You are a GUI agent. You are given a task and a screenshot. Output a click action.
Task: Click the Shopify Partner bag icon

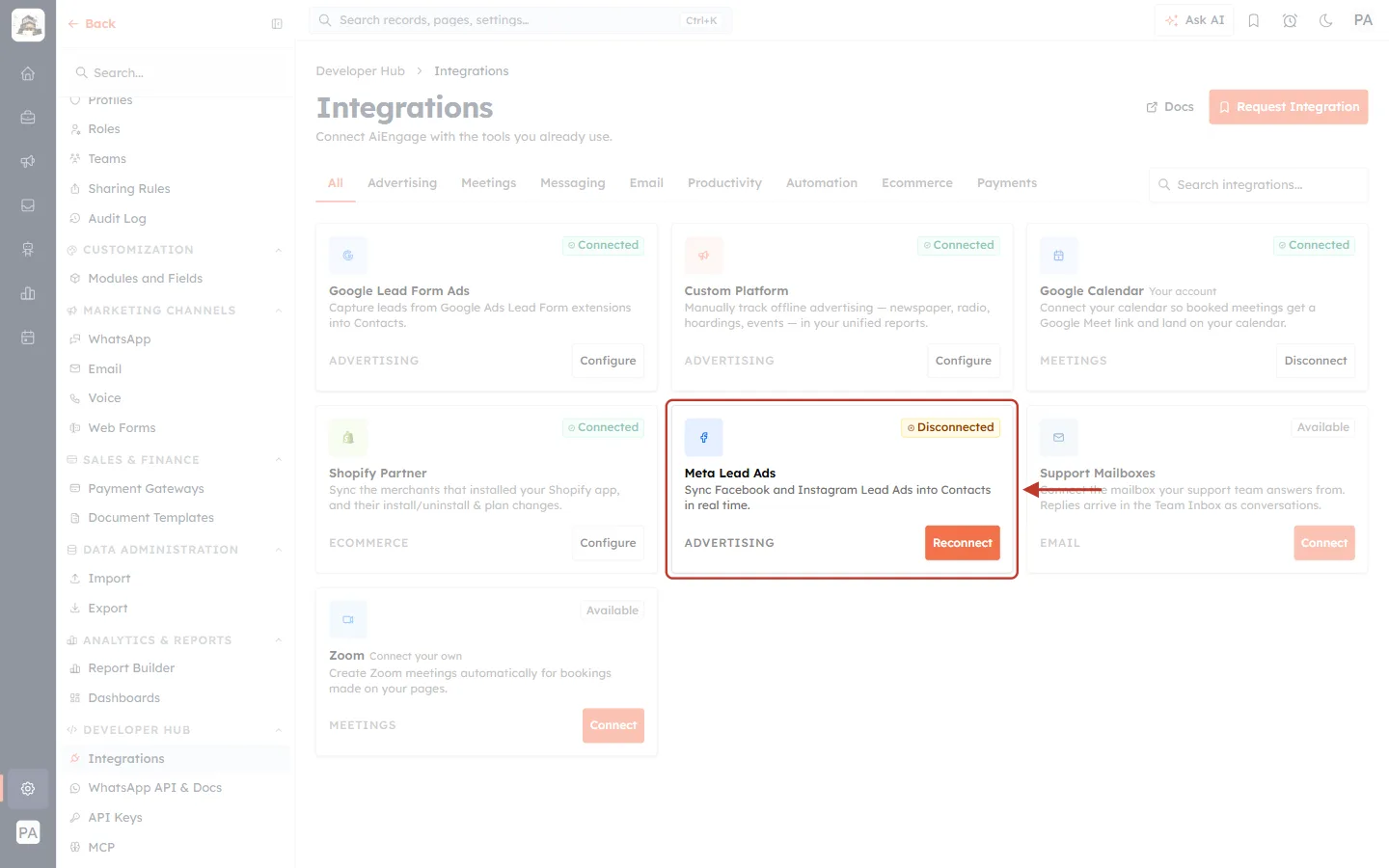(x=348, y=438)
